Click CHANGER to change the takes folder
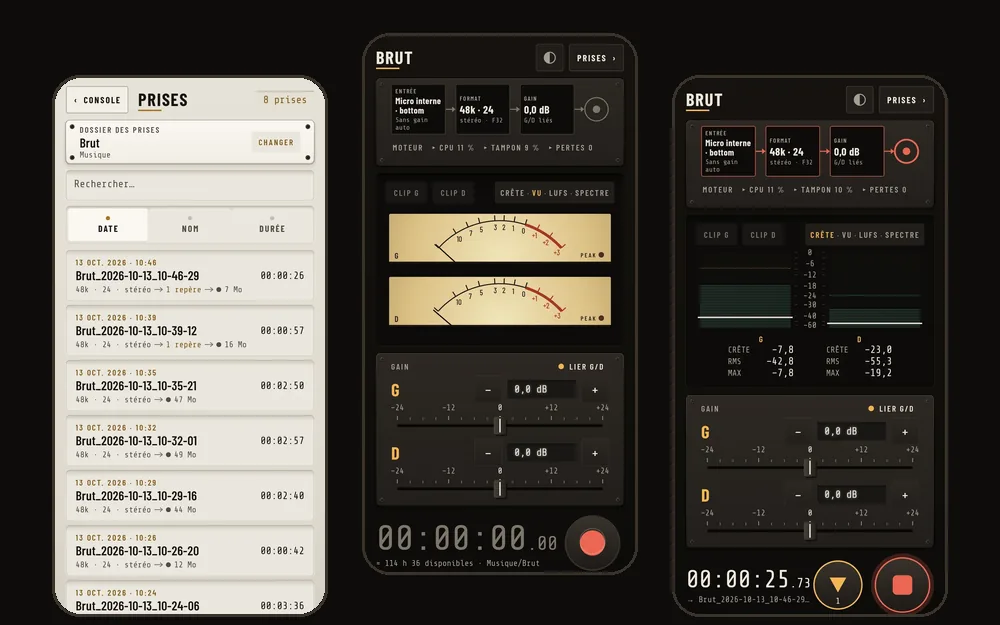This screenshot has width=1000, height=625. coord(276,142)
